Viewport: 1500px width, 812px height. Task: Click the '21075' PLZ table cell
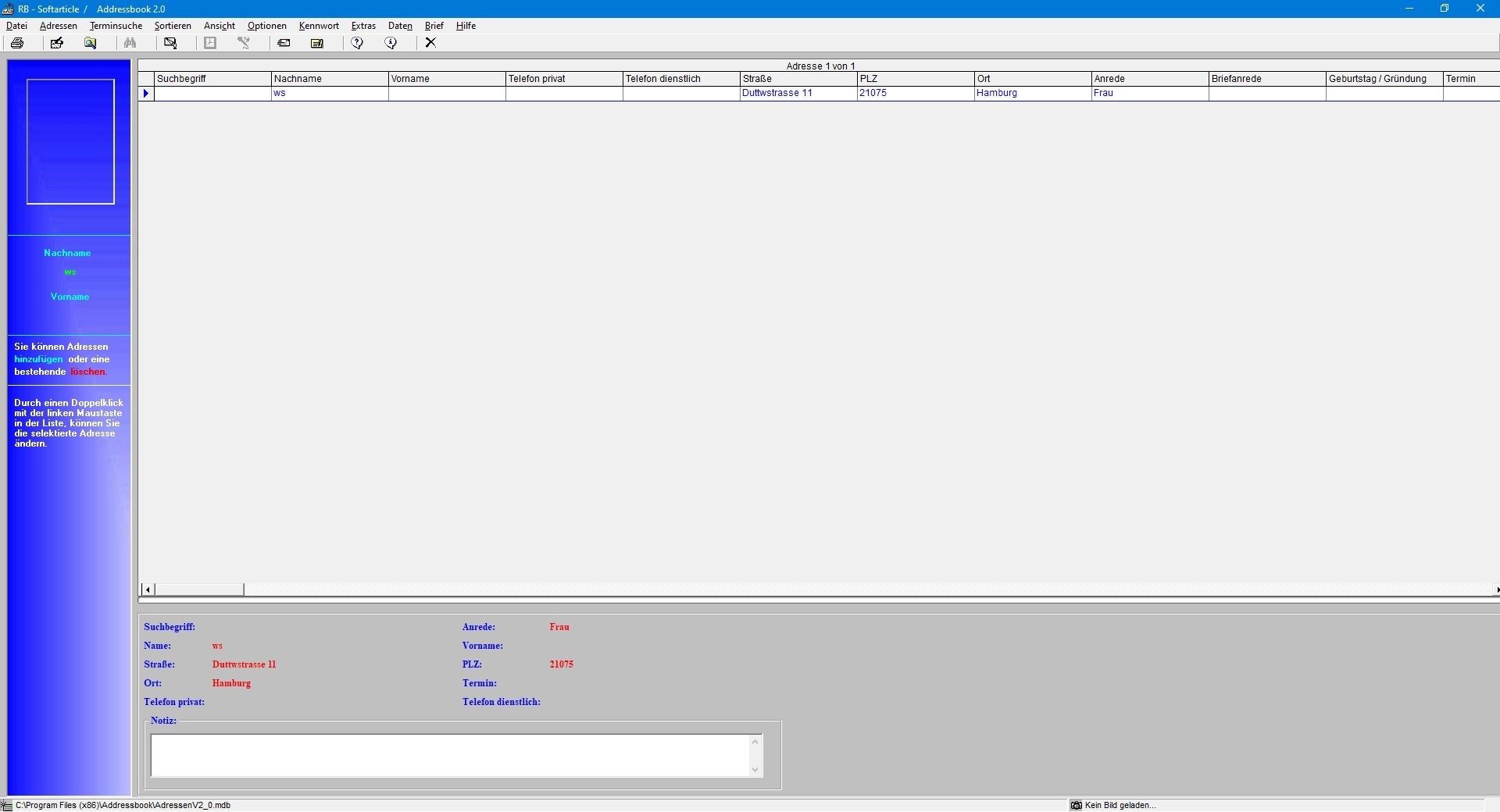click(916, 93)
